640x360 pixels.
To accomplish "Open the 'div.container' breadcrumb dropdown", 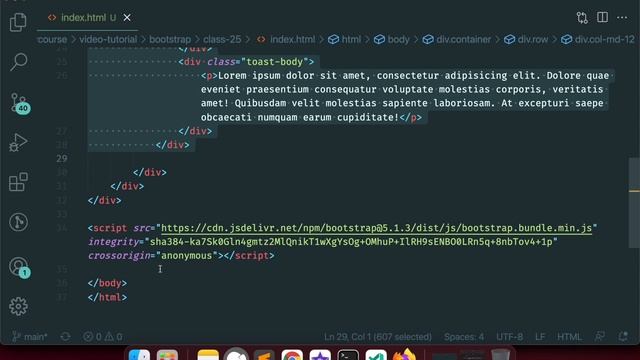I will pyautogui.click(x=457, y=40).
